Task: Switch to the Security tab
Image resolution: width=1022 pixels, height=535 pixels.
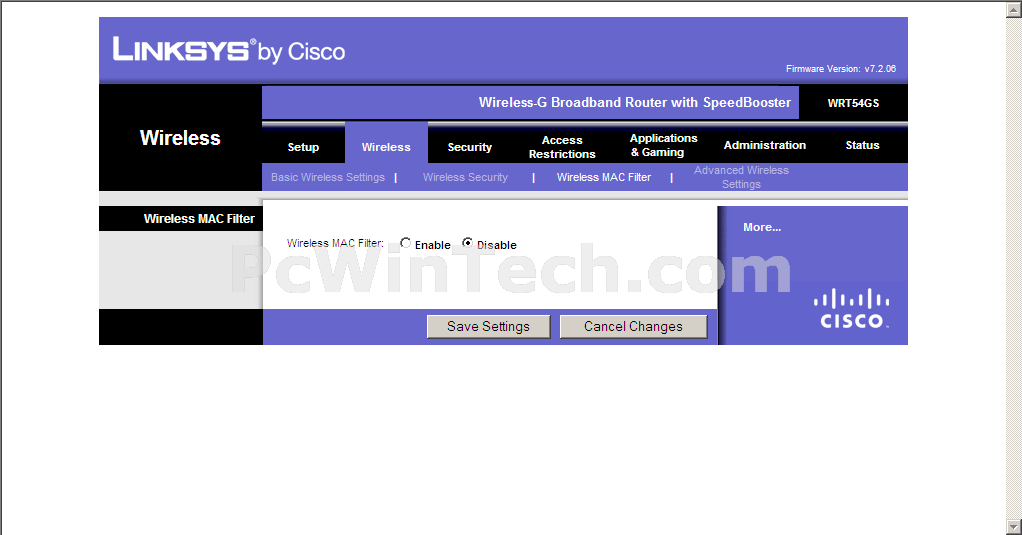Action: 469,147
